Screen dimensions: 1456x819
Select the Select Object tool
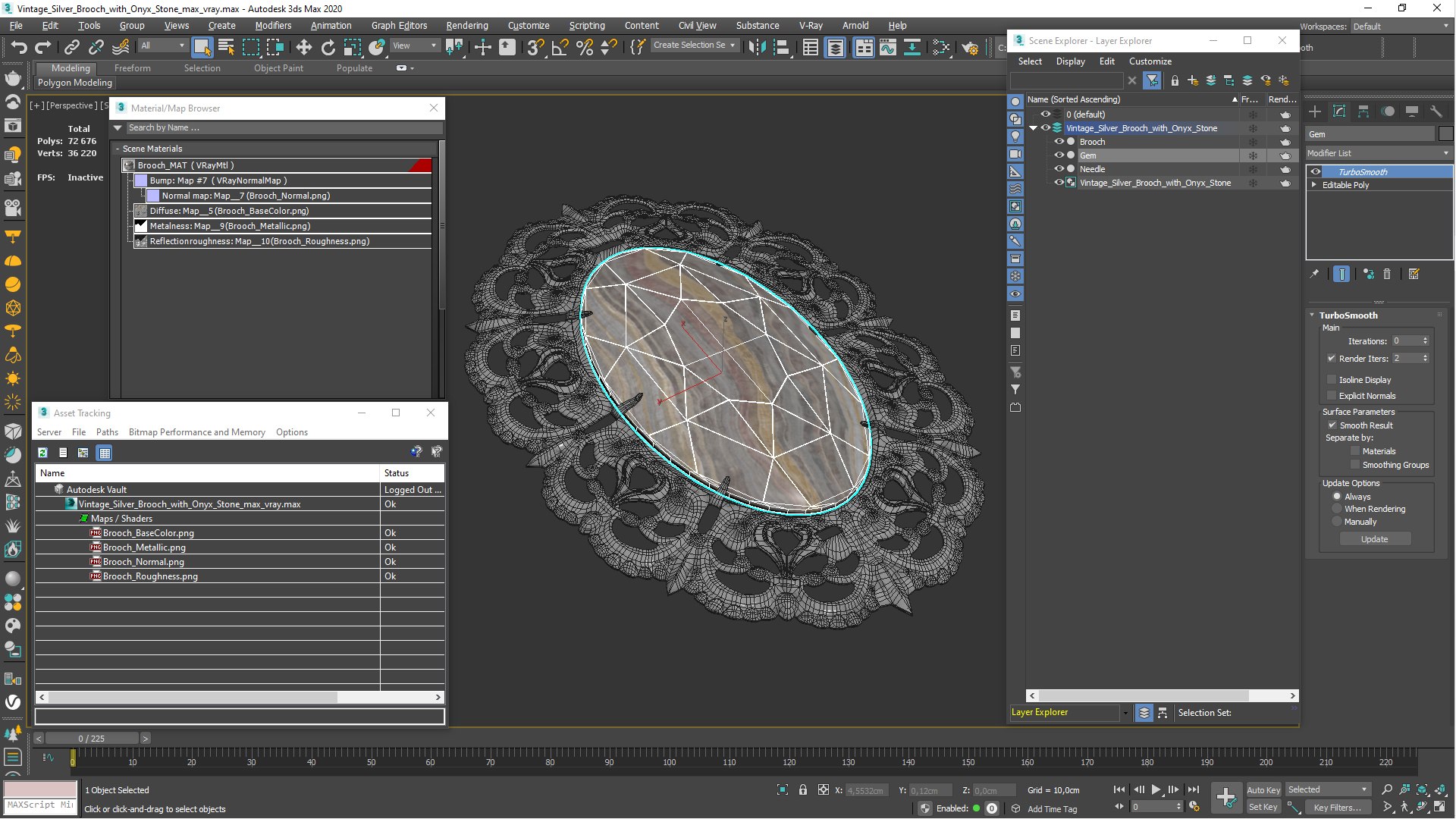[x=202, y=47]
